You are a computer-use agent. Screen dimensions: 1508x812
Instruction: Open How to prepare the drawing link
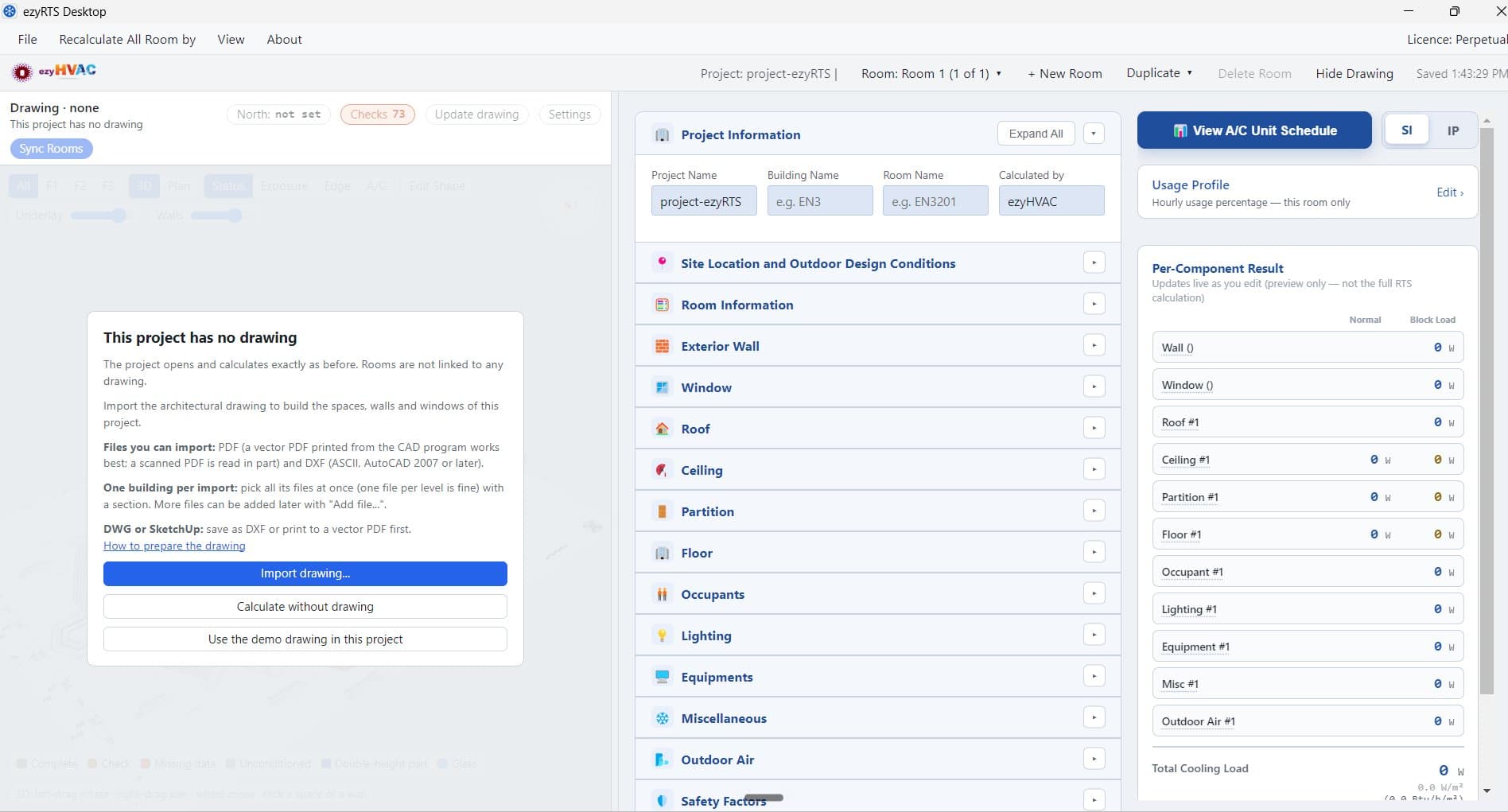pos(174,546)
